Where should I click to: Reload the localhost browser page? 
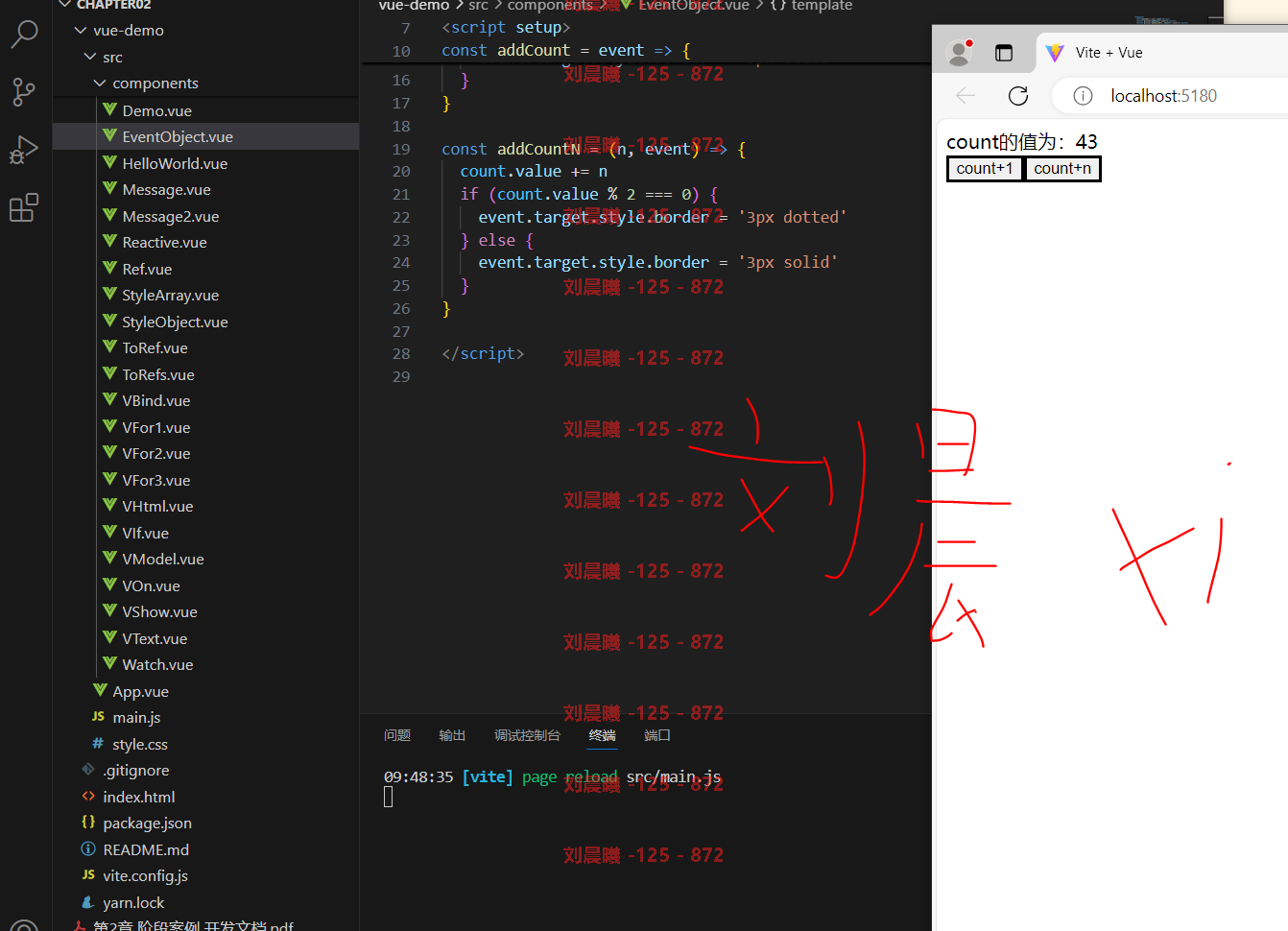(x=1018, y=96)
